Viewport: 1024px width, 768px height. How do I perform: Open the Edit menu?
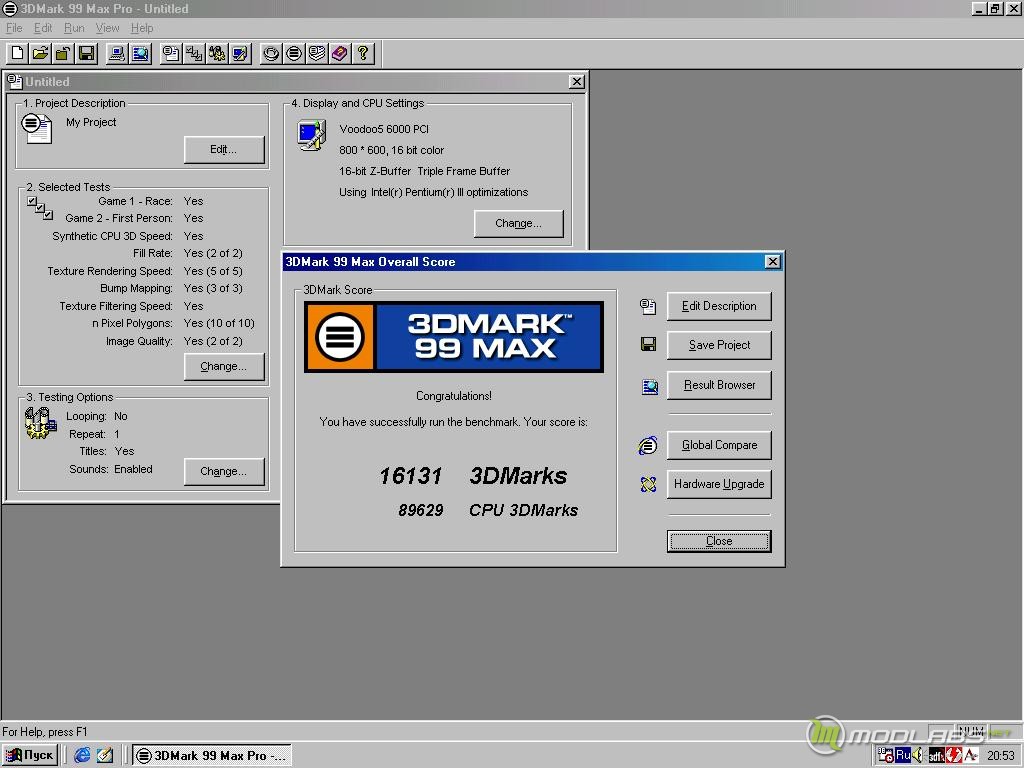pos(43,28)
